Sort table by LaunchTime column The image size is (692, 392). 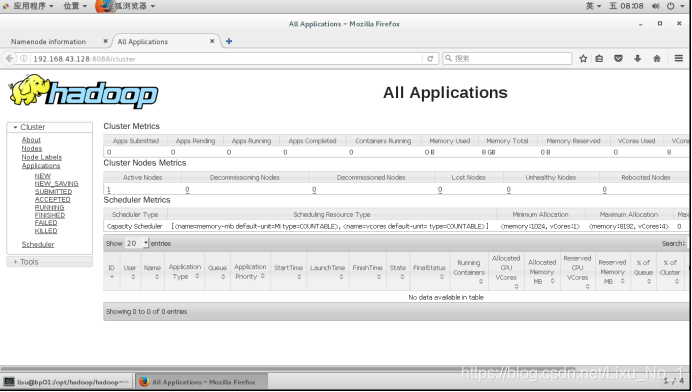coord(327,271)
